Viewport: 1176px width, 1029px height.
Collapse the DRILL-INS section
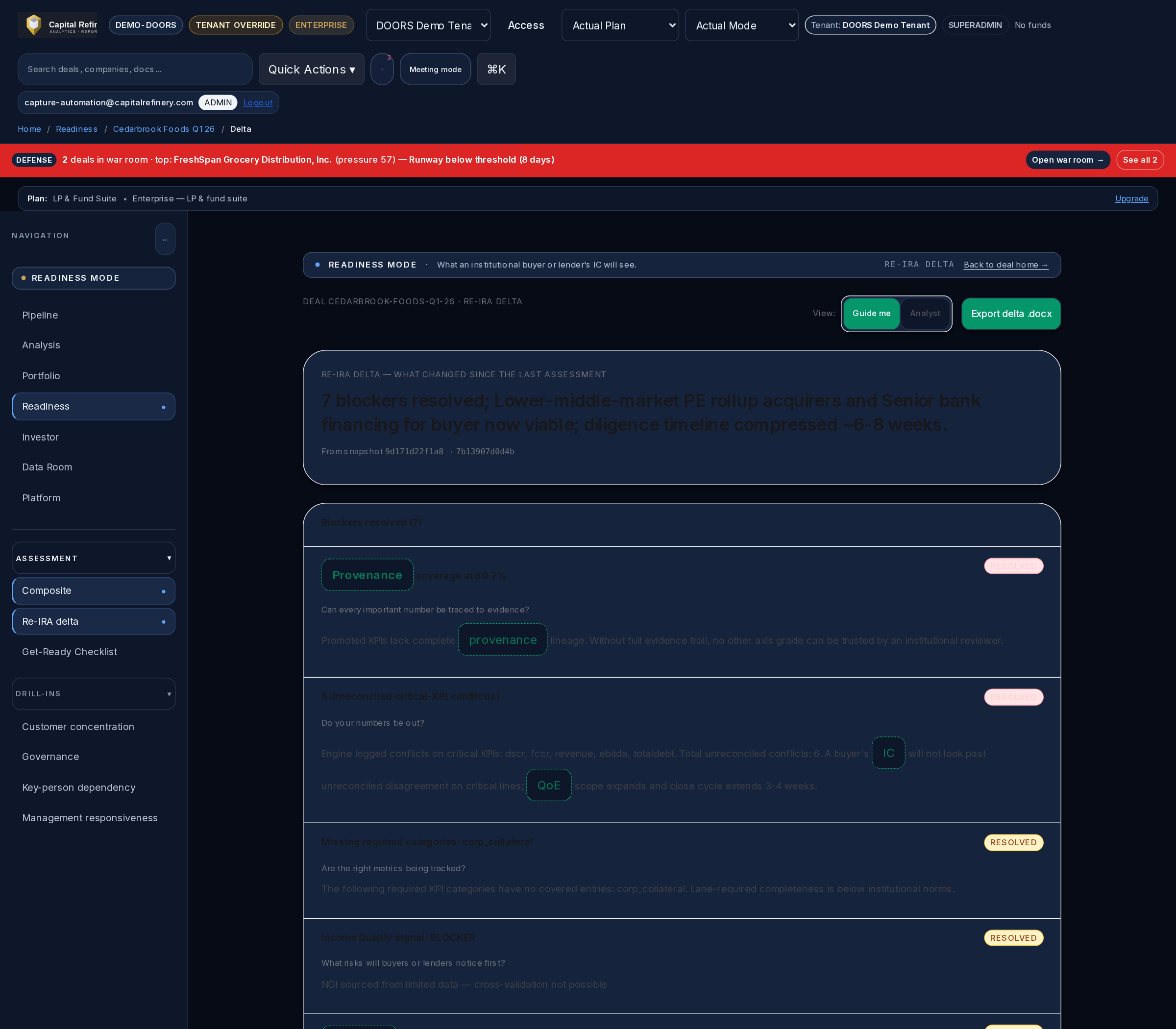pyautogui.click(x=94, y=694)
